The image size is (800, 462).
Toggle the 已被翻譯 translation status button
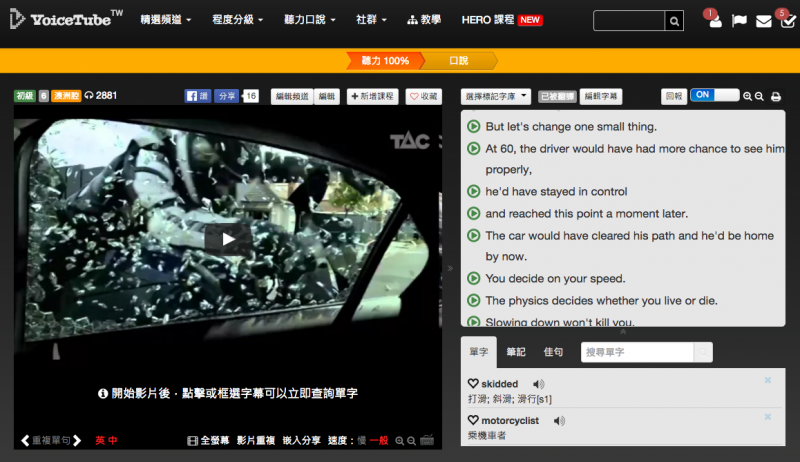[x=556, y=97]
